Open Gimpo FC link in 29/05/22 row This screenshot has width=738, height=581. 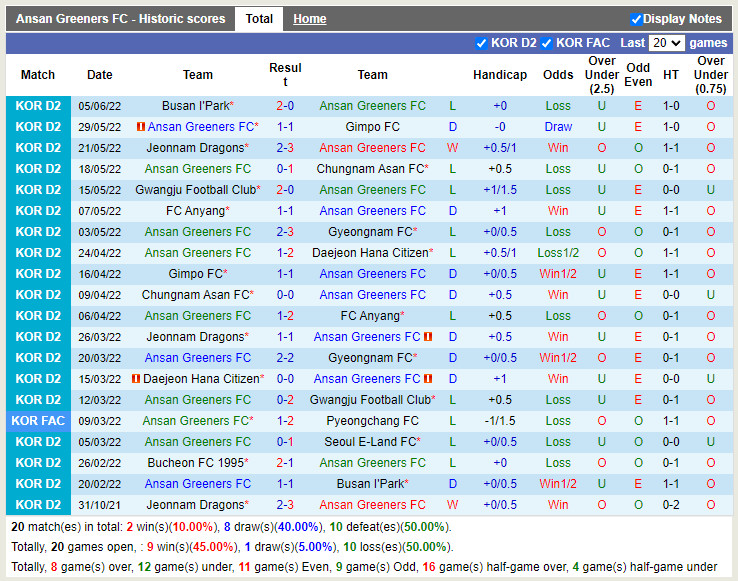[372, 127]
